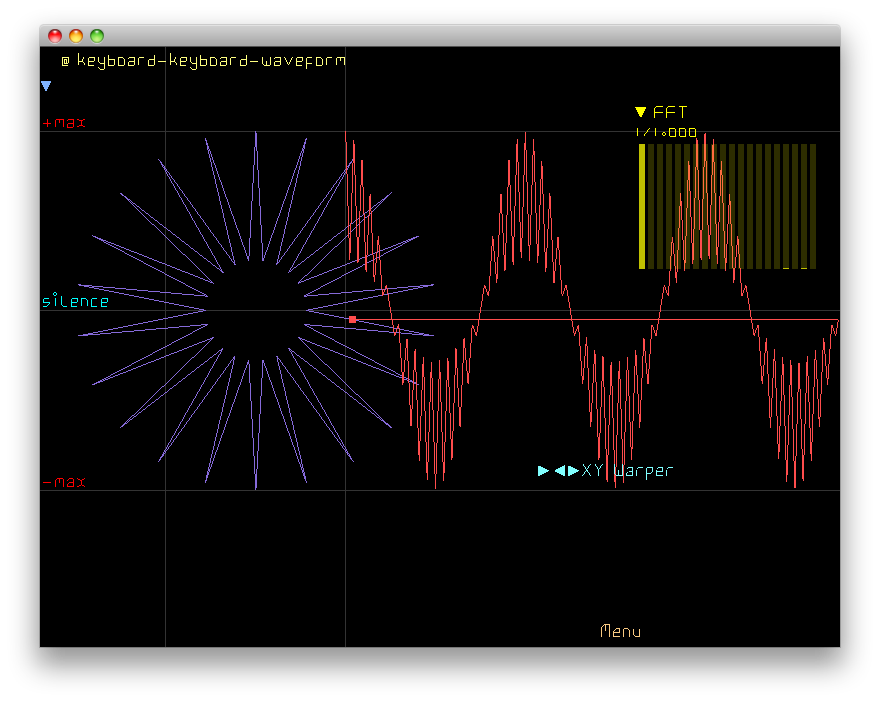Click the blue triangle under the title
The image size is (880, 702).
tap(46, 87)
